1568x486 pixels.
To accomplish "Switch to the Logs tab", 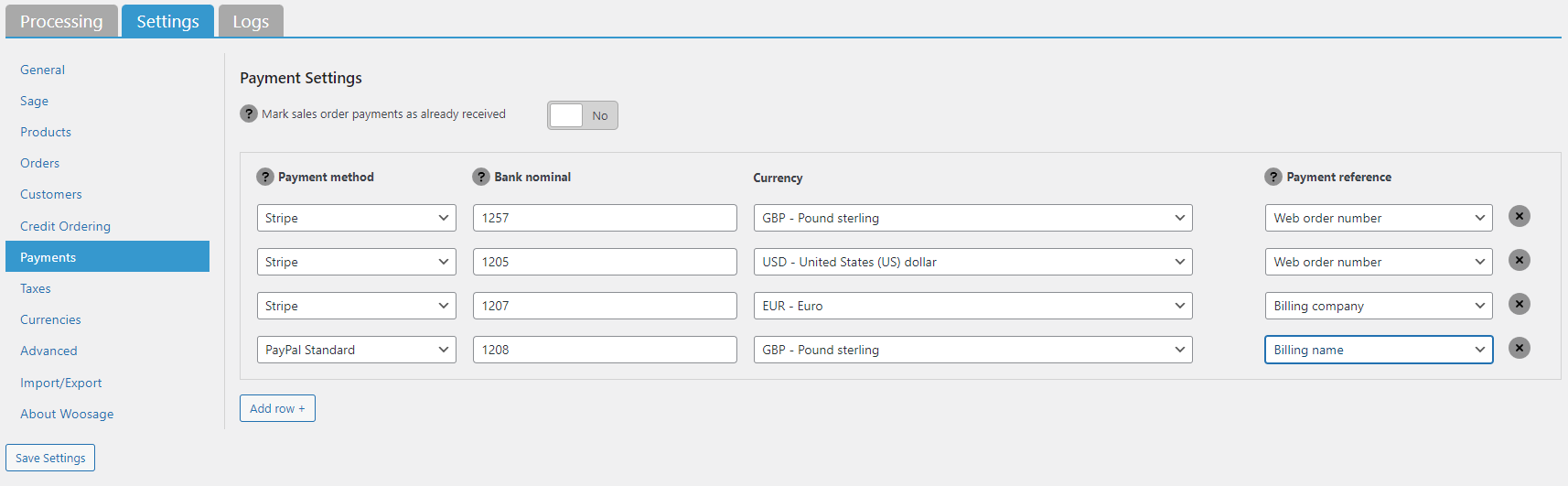I will pyautogui.click(x=251, y=21).
